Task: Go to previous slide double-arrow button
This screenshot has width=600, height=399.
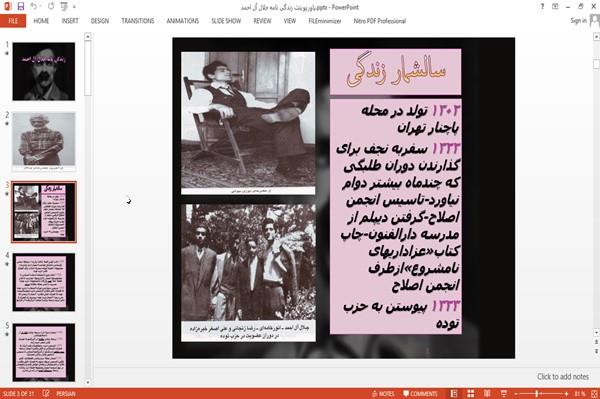Action: pyautogui.click(x=596, y=341)
